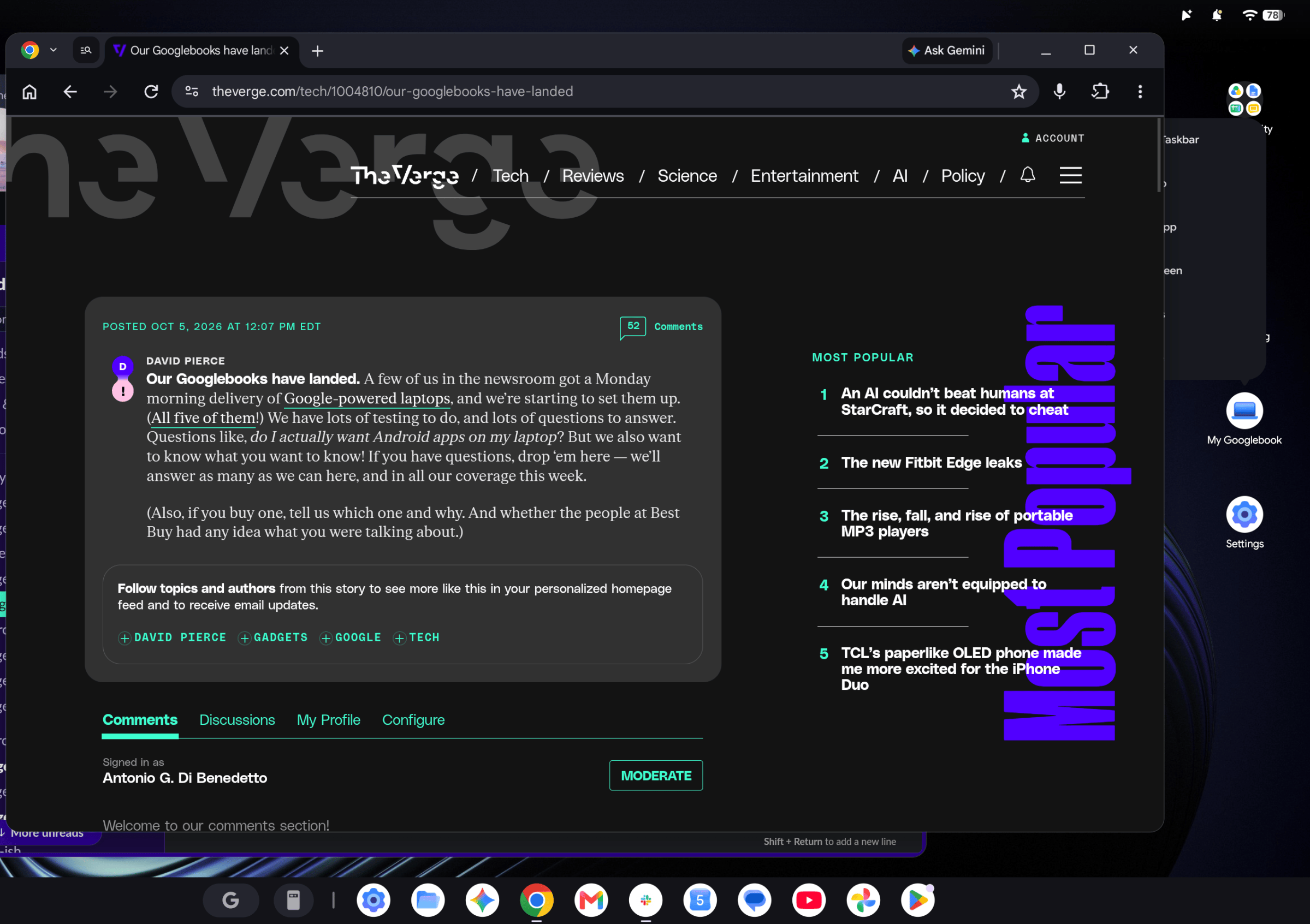This screenshot has width=1310, height=924.
Task: Click the page vertical scrollbar
Action: [1159, 155]
